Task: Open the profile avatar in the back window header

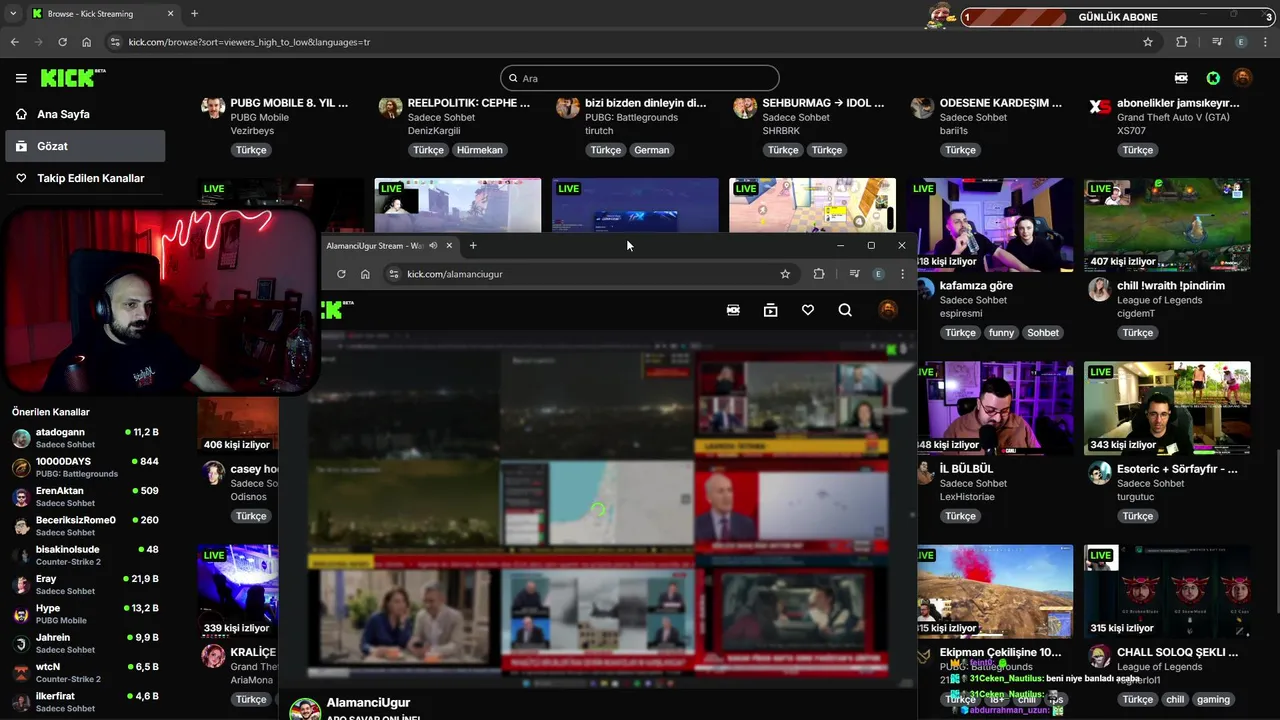Action: click(1243, 78)
